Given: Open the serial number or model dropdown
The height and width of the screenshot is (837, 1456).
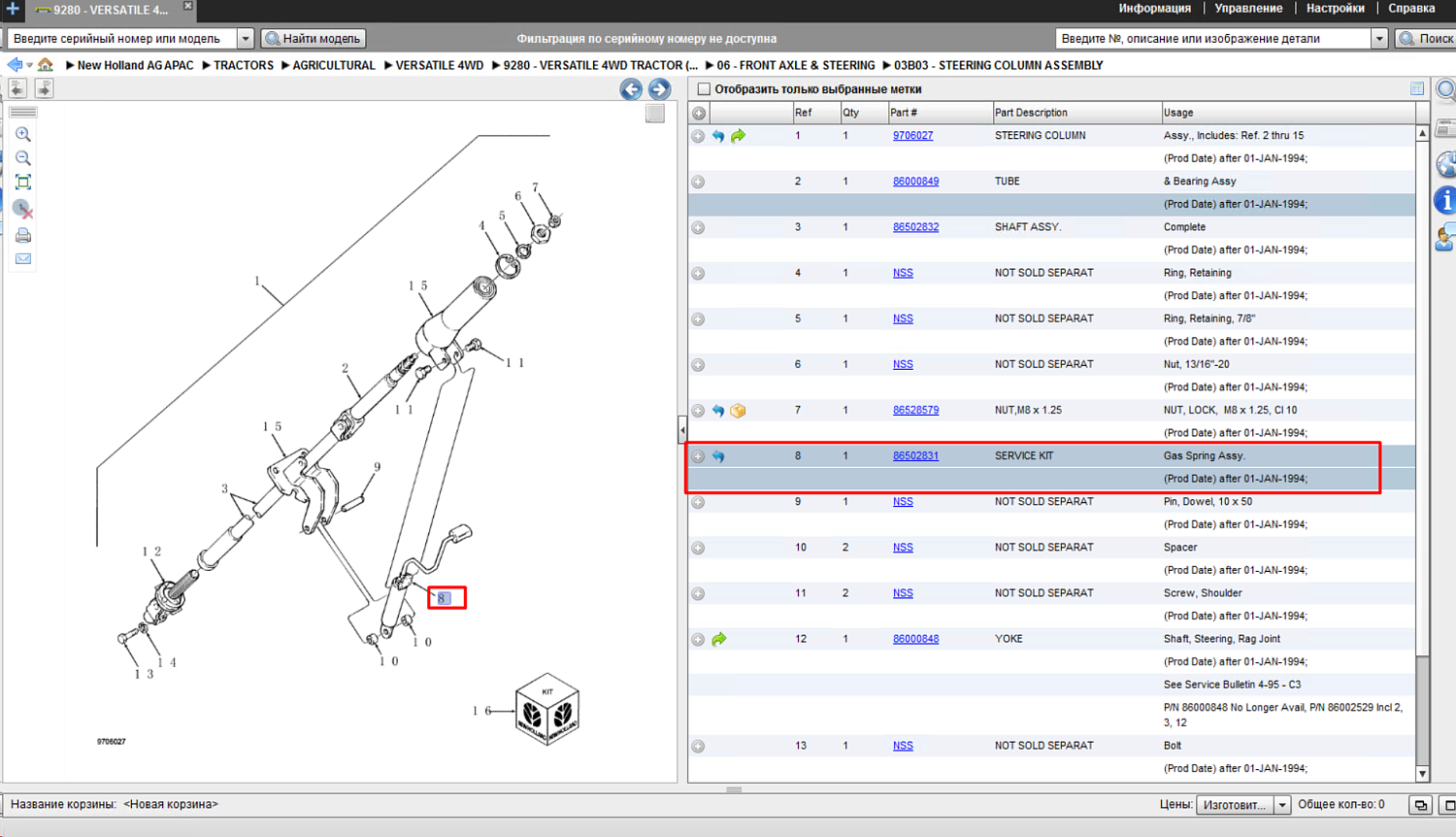Looking at the screenshot, I should [x=245, y=39].
